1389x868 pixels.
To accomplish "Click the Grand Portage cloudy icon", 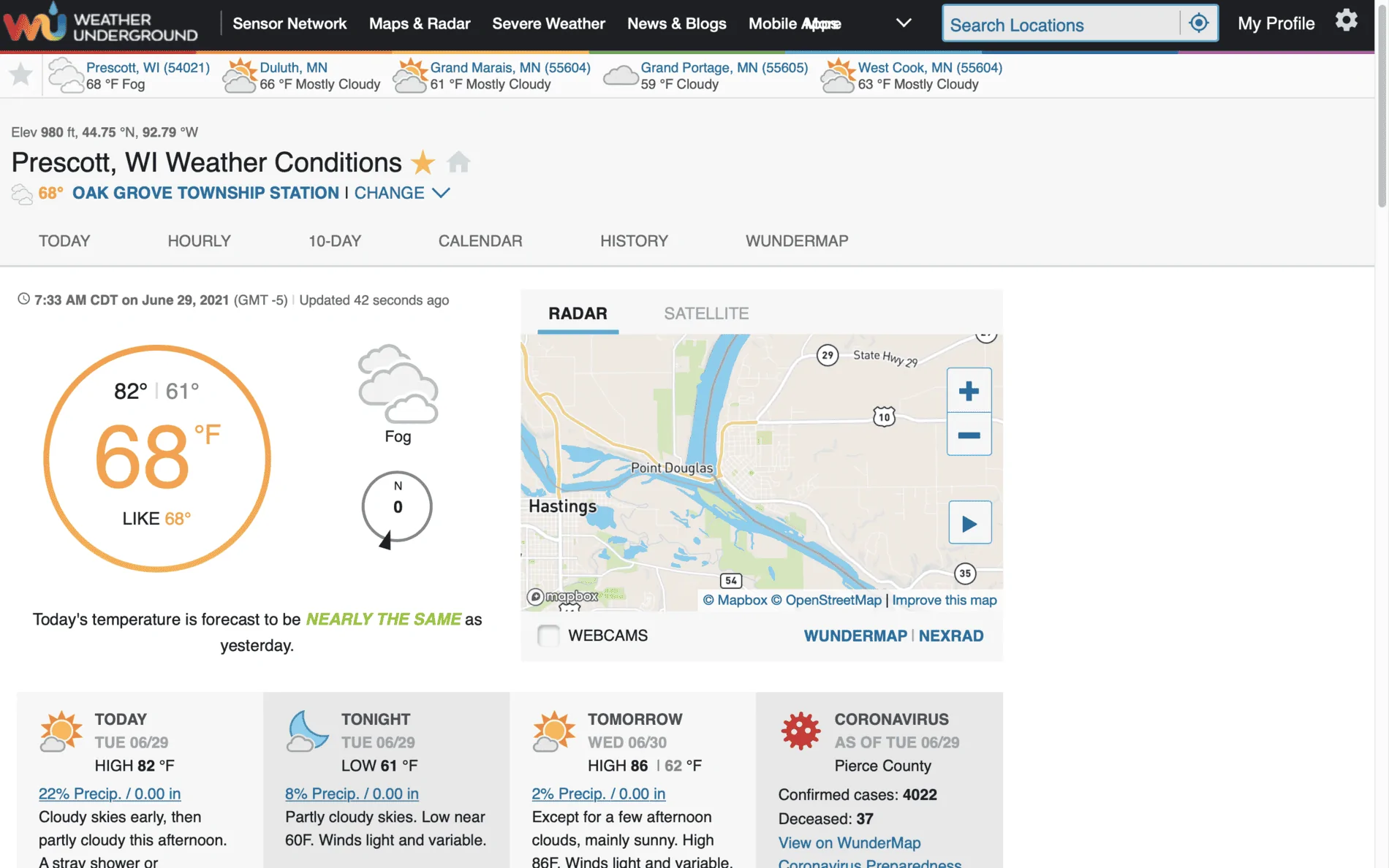I will [621, 75].
